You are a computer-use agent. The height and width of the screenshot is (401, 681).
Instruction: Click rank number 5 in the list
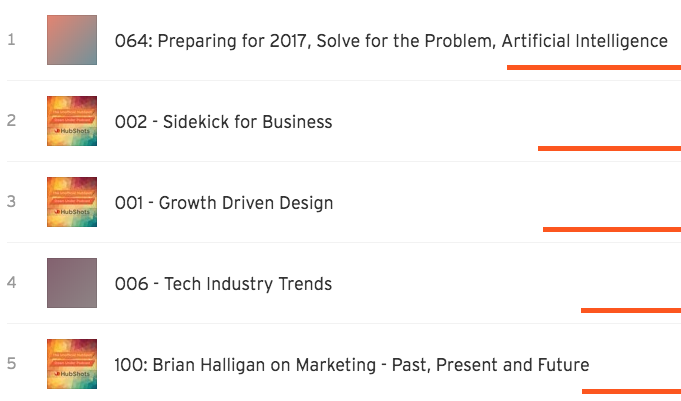tap(11, 364)
